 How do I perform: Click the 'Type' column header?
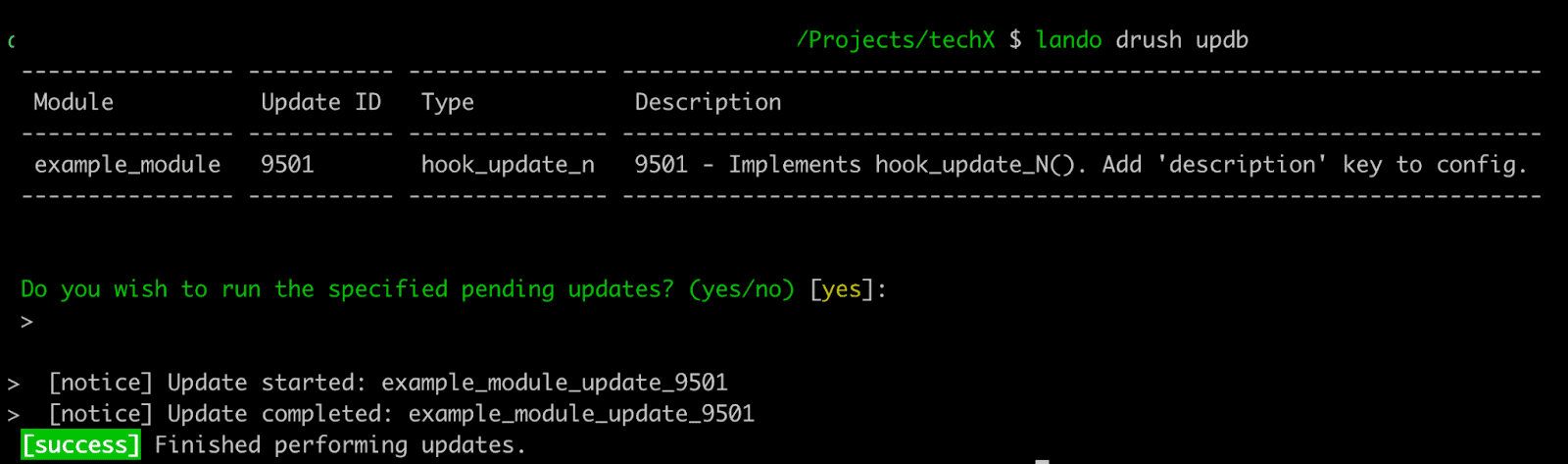click(447, 102)
